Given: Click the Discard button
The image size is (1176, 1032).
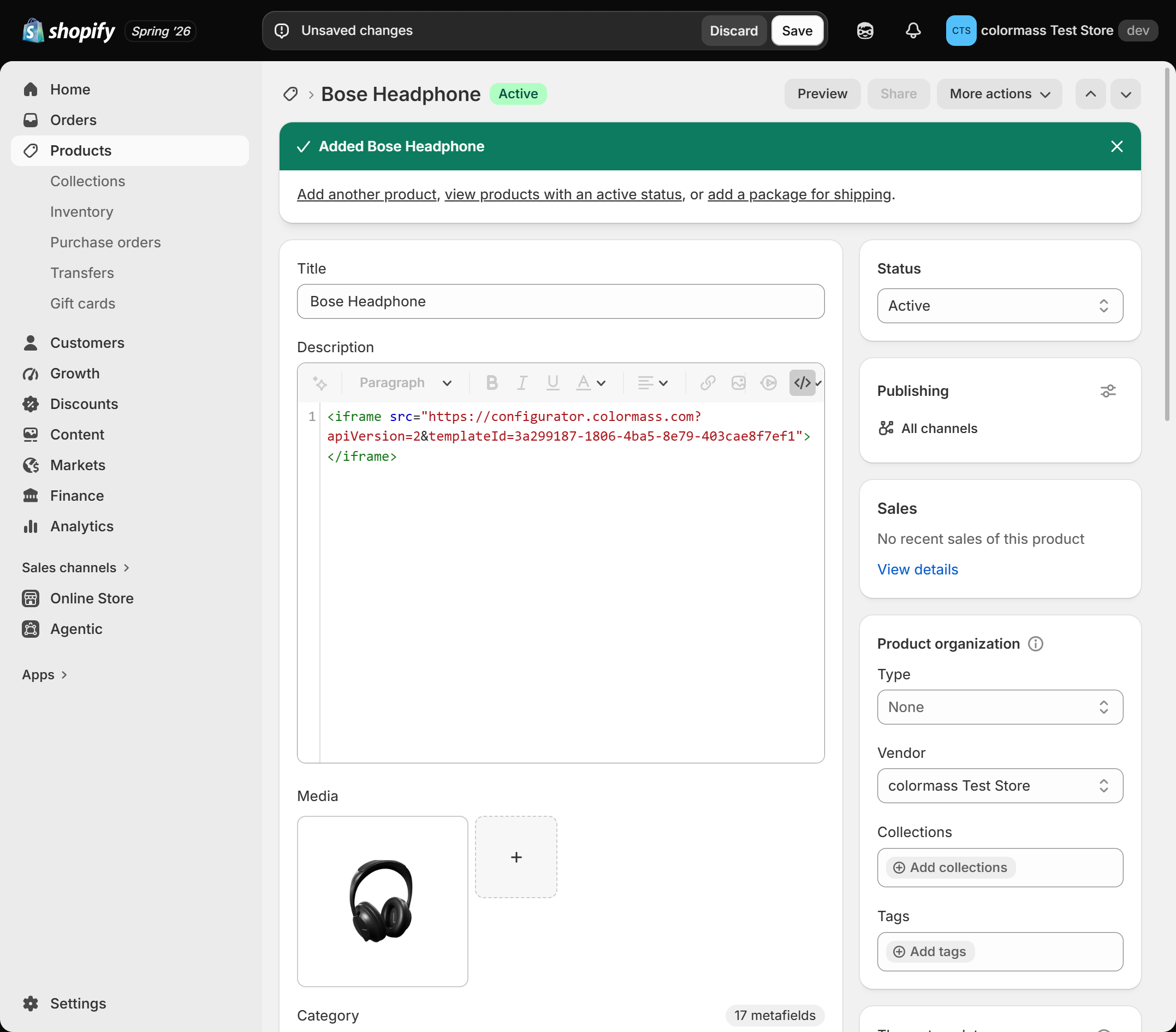Looking at the screenshot, I should [x=734, y=31].
